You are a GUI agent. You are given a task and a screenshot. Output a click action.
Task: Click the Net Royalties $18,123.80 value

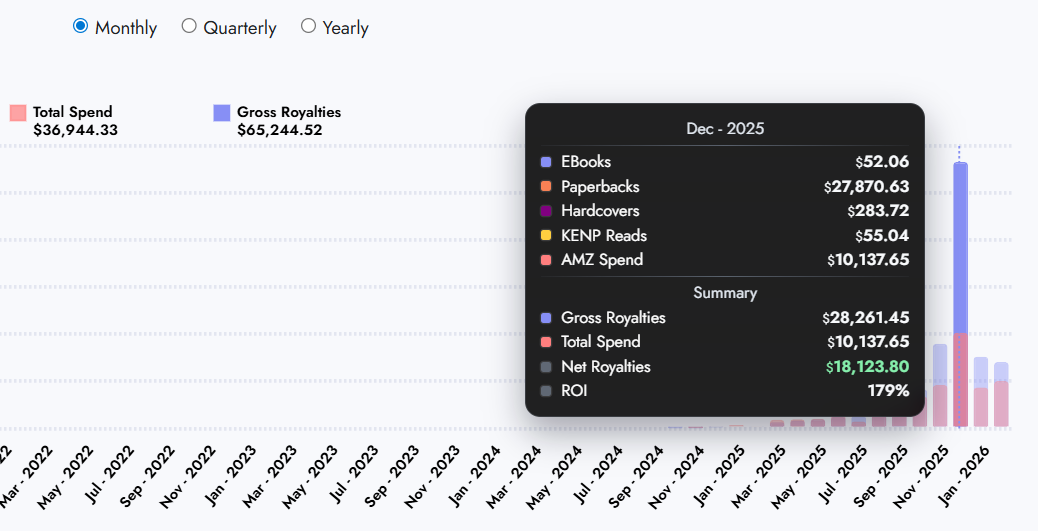[868, 367]
